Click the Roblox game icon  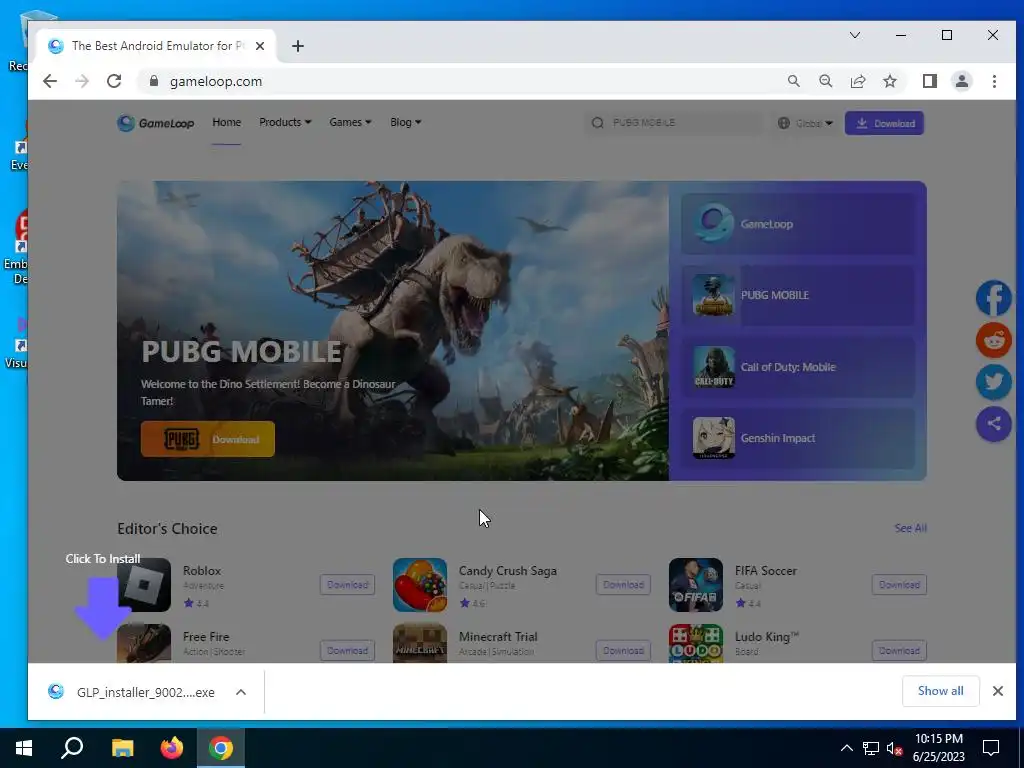pyautogui.click(x=144, y=584)
